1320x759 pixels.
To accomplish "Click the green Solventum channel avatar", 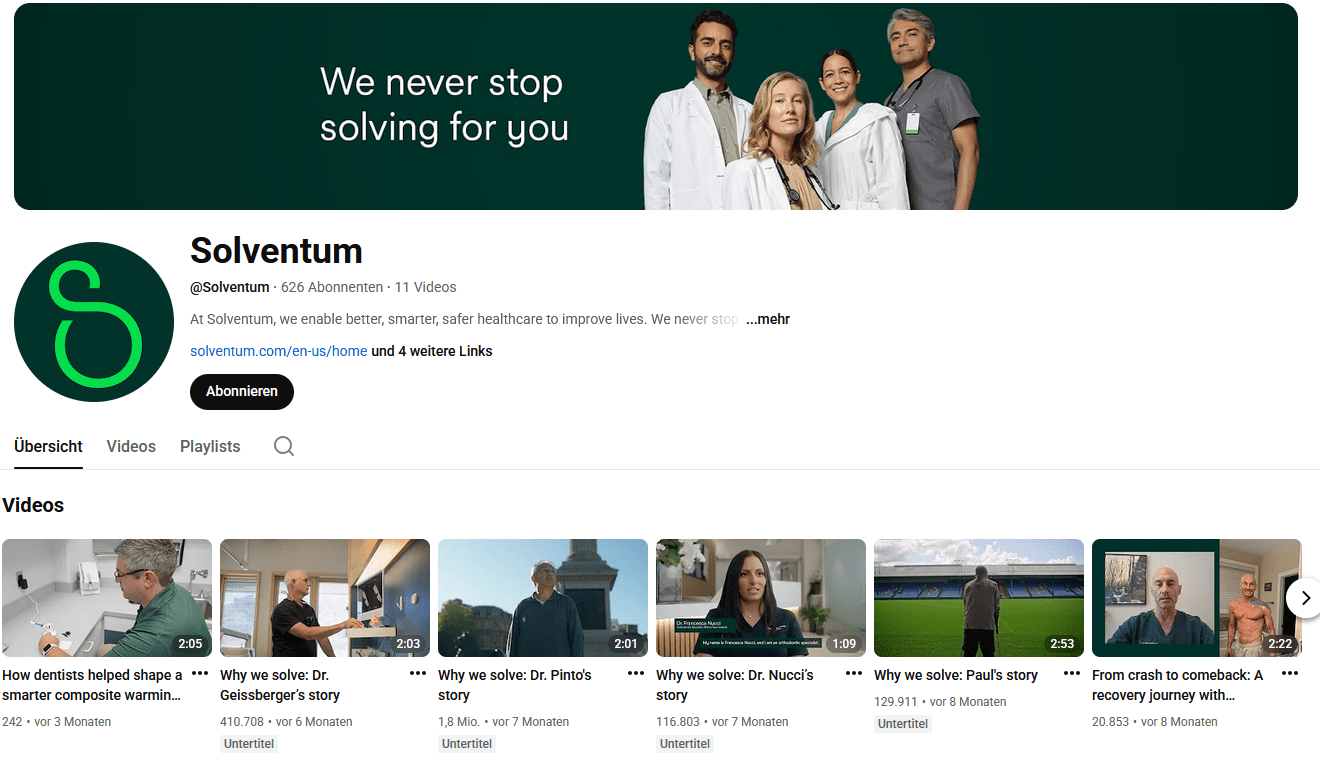I will (x=94, y=322).
